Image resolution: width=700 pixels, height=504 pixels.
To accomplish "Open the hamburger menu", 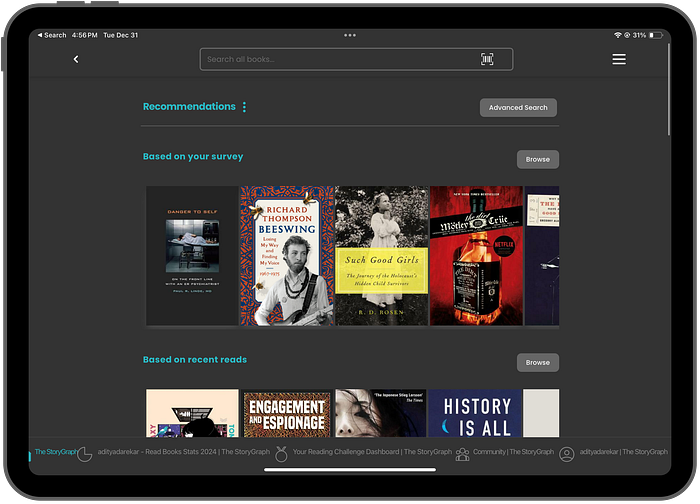I will pos(619,59).
